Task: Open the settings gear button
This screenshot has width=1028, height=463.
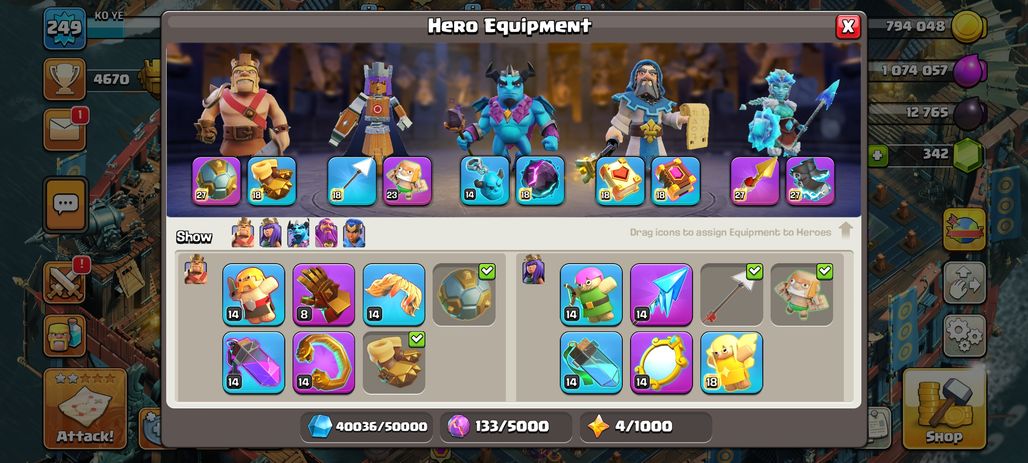Action: (x=964, y=336)
